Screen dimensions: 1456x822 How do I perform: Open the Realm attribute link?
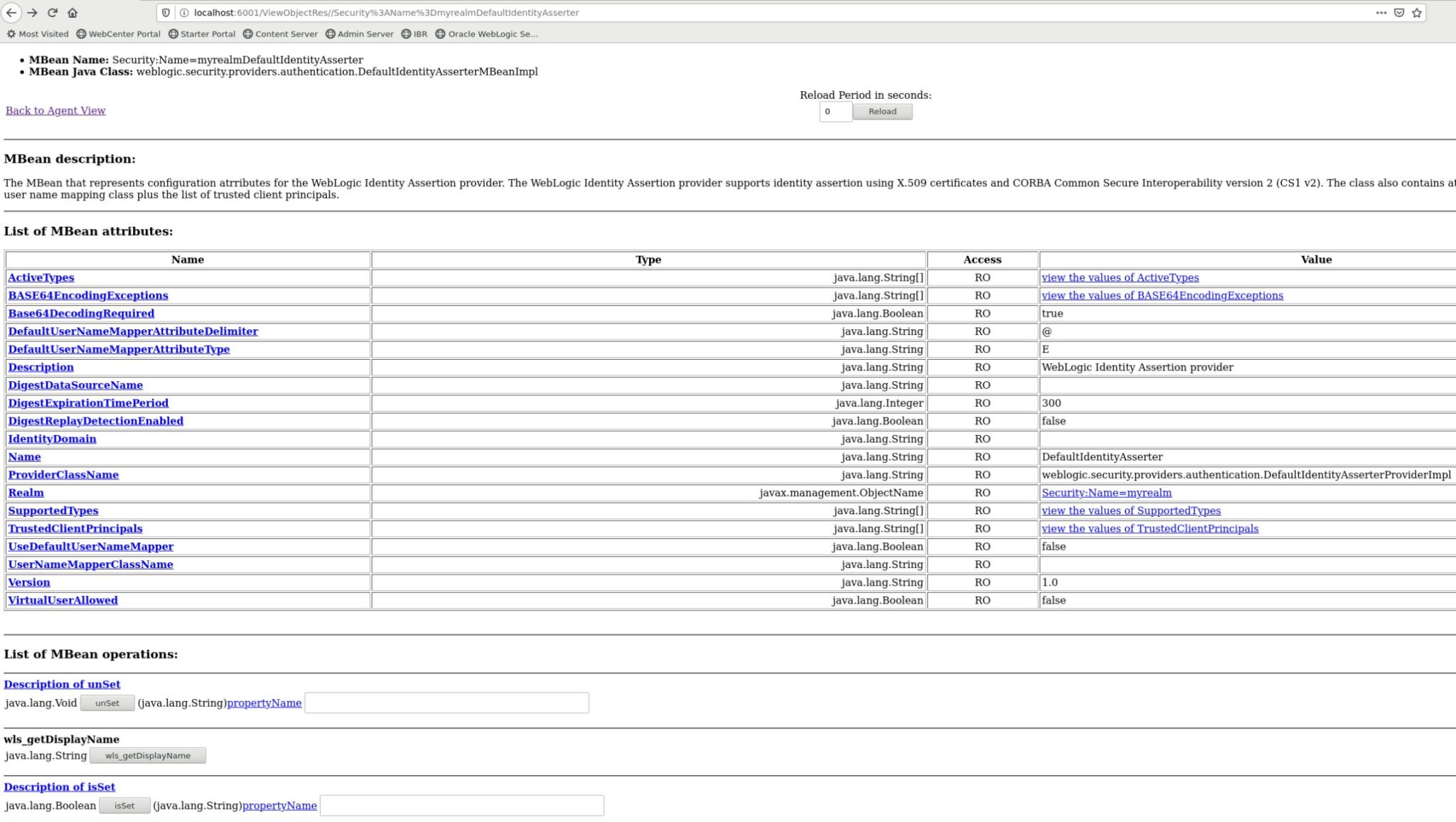[26, 493]
